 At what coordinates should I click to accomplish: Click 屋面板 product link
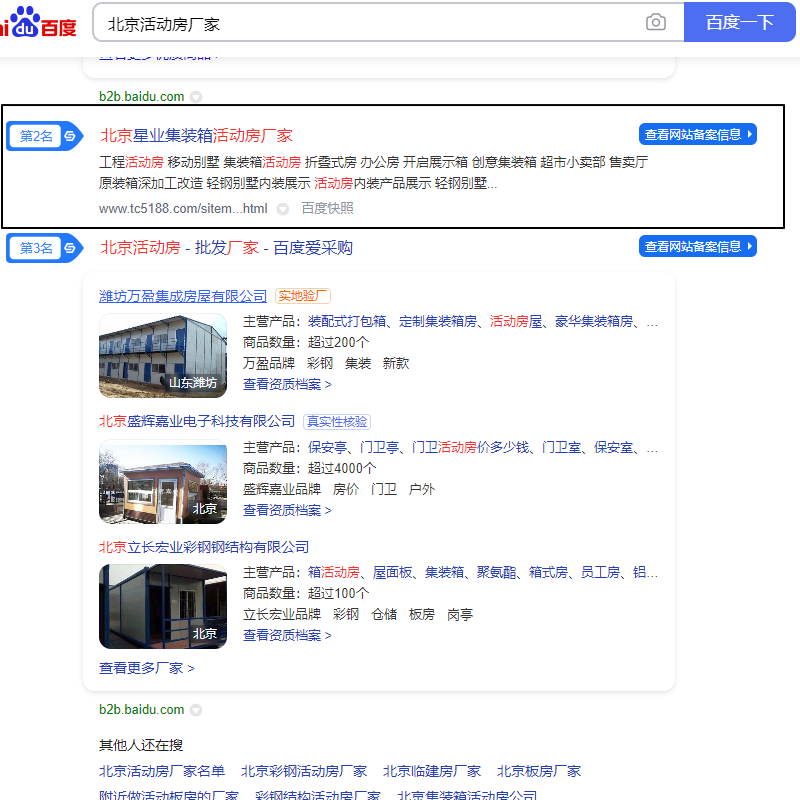click(392, 572)
